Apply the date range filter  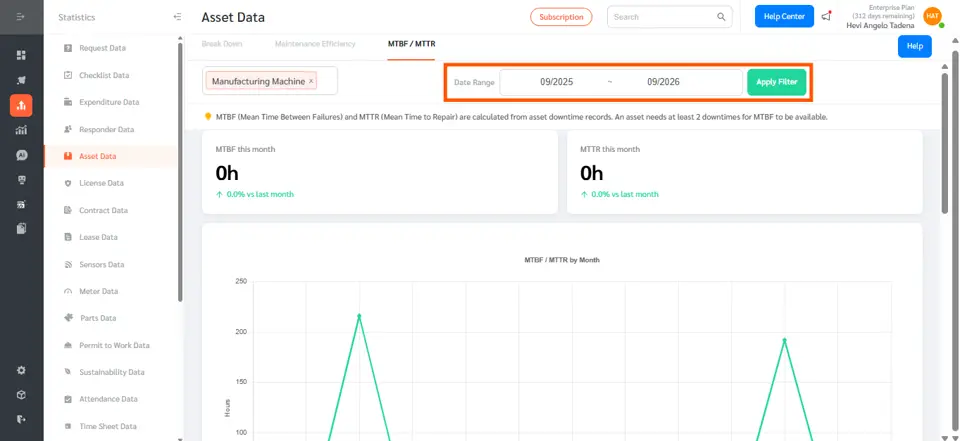tap(776, 82)
